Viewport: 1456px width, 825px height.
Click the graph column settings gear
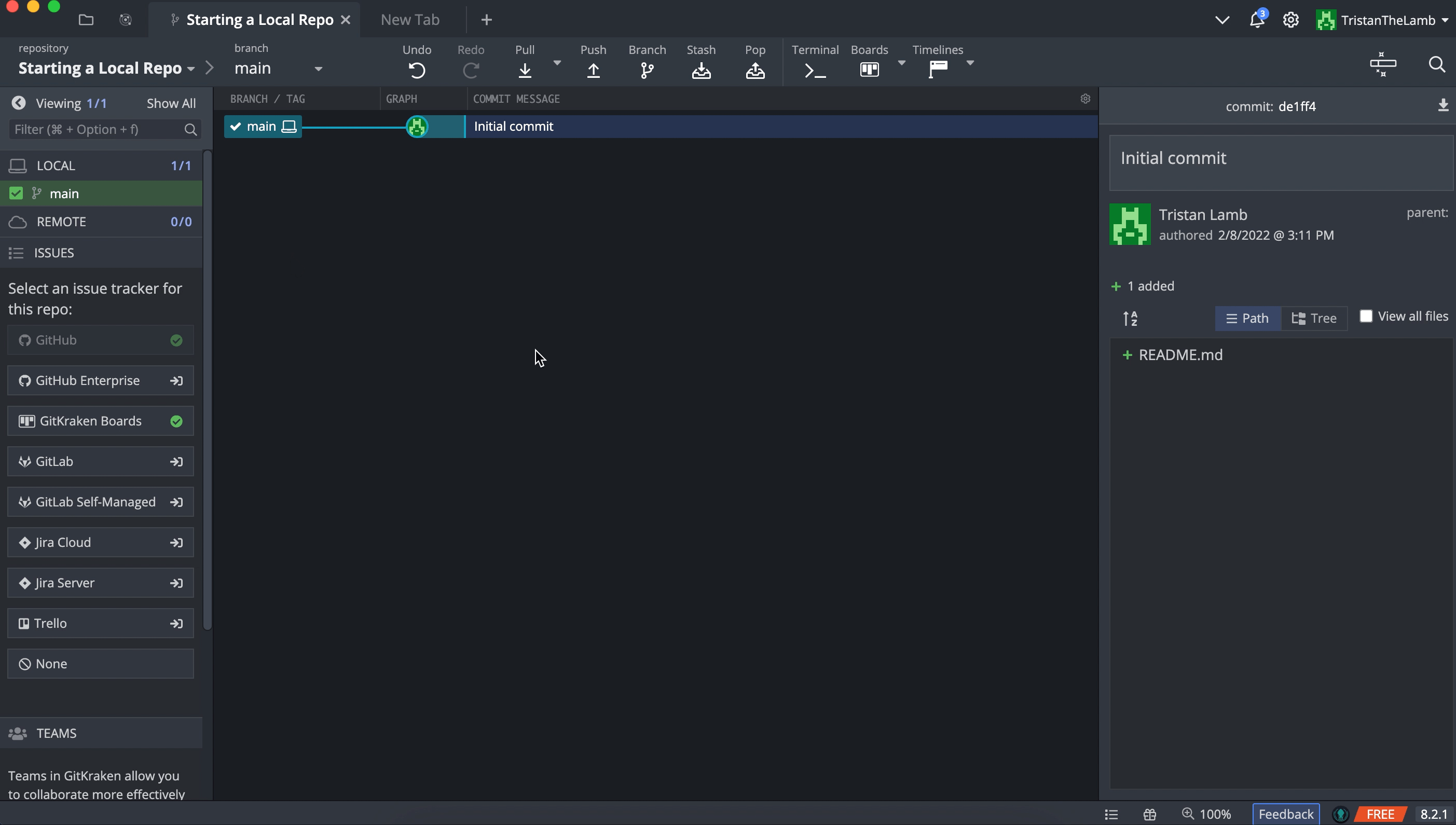pyautogui.click(x=1085, y=99)
